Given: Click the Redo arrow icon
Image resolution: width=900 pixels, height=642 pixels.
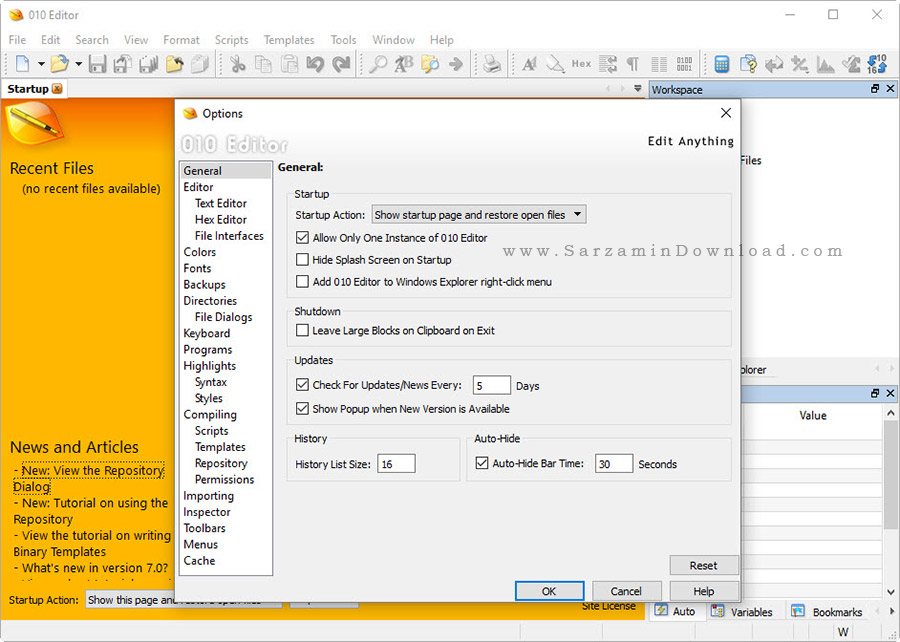Looking at the screenshot, I should tap(342, 64).
